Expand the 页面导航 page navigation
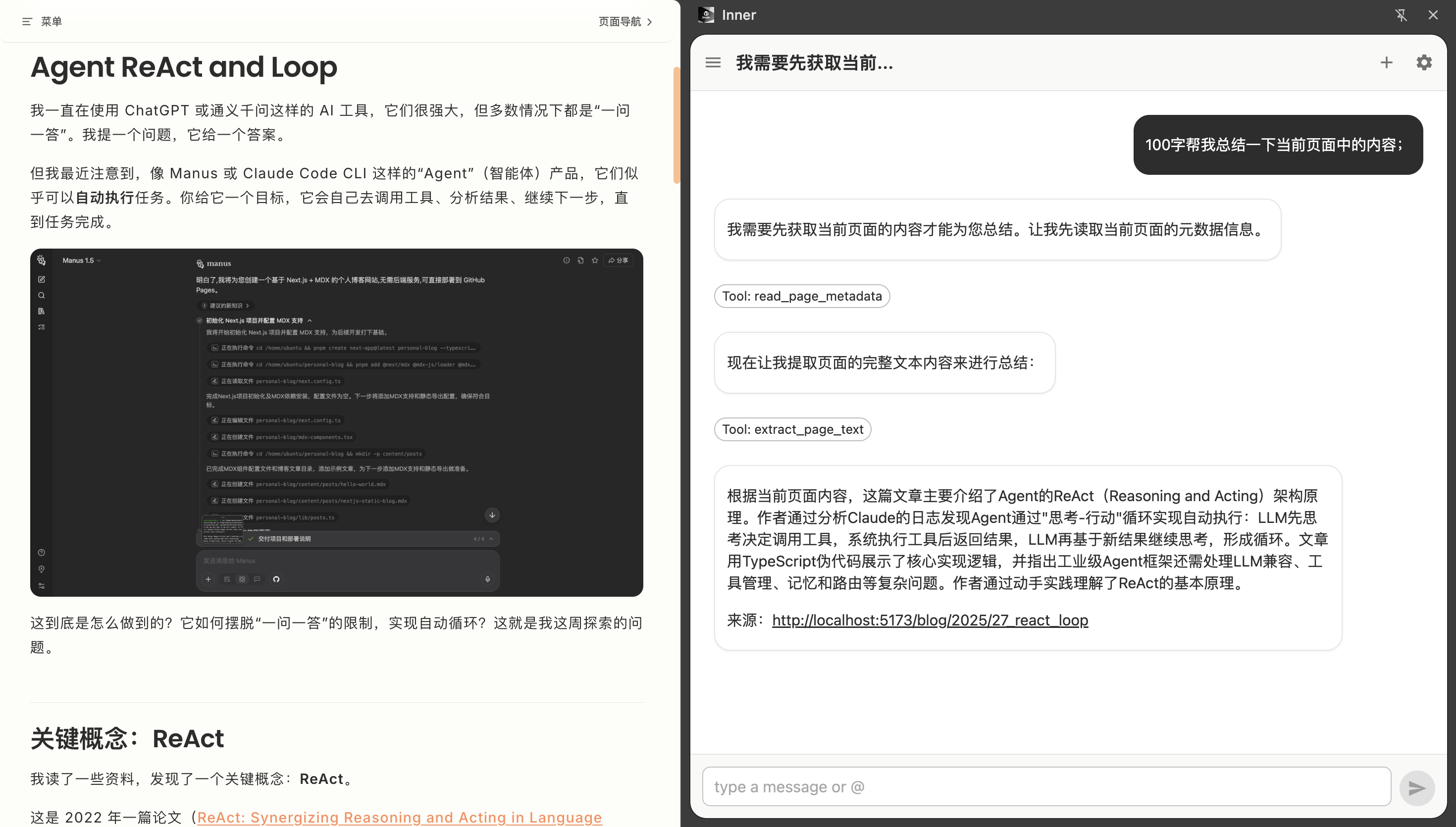Viewport: 1456px width, 827px height. 625,22
